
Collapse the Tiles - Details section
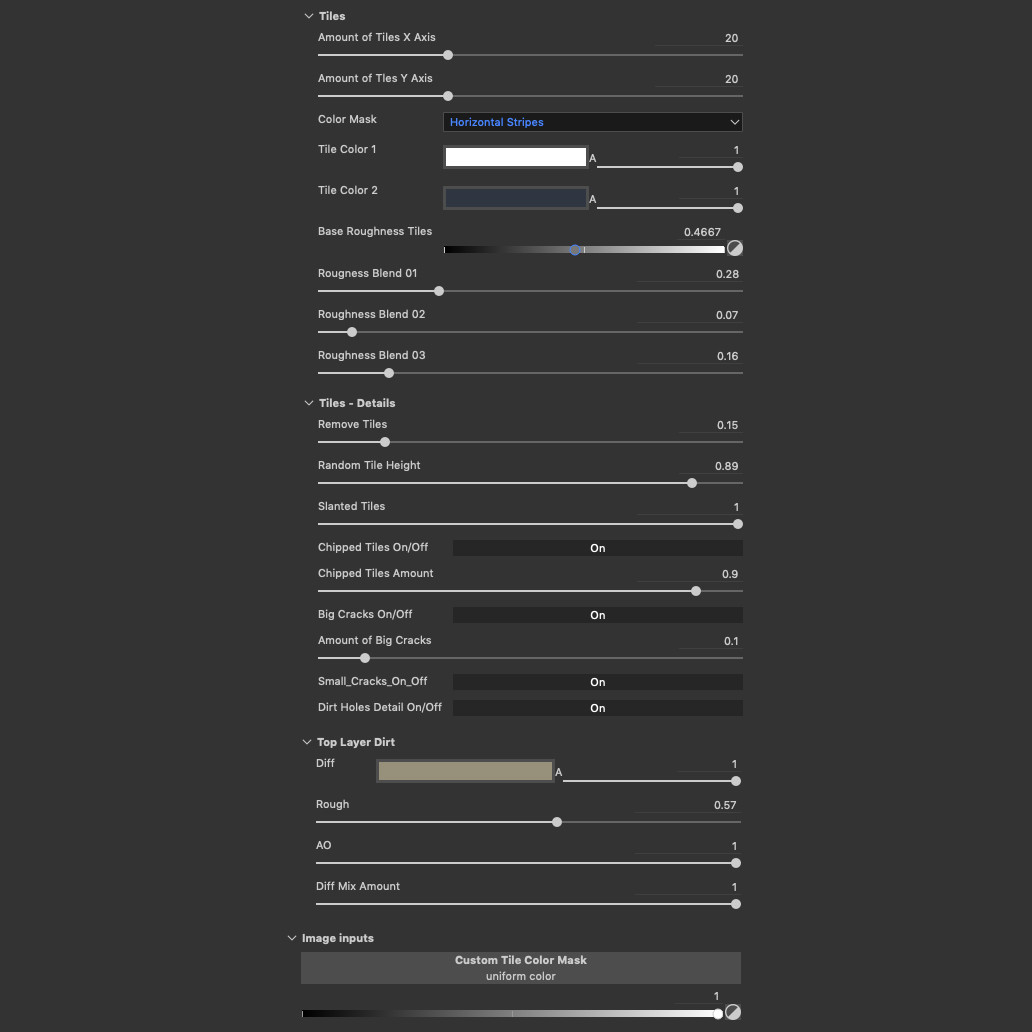309,403
